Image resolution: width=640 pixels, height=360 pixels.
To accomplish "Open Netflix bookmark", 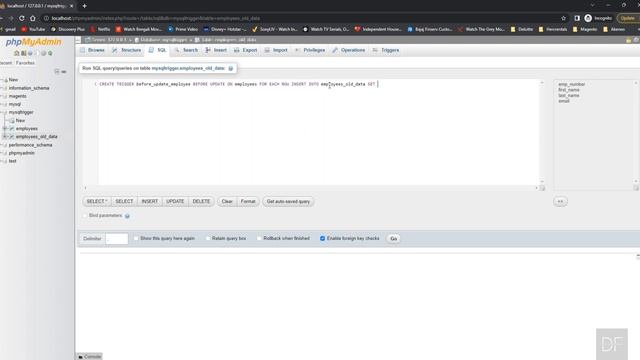I will 100,29.
